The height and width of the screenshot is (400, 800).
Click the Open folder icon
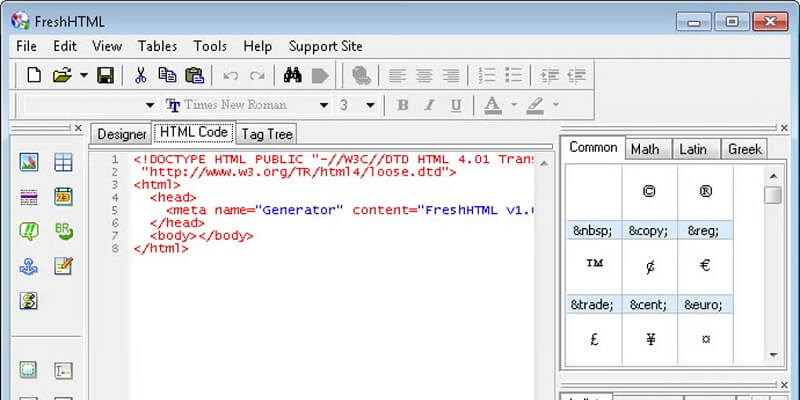(x=62, y=76)
